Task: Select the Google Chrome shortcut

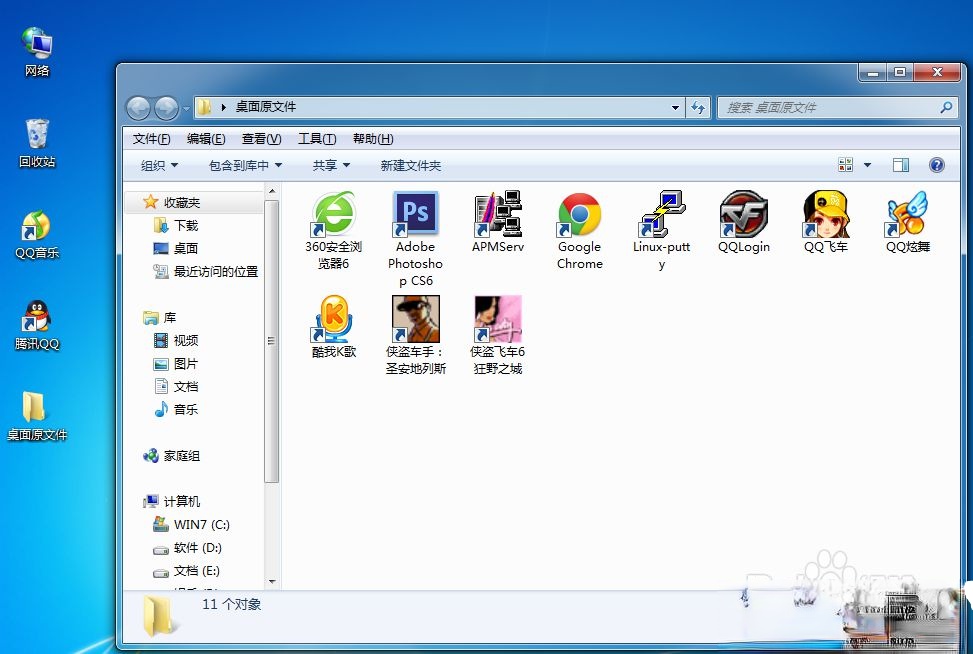Action: pos(580,230)
